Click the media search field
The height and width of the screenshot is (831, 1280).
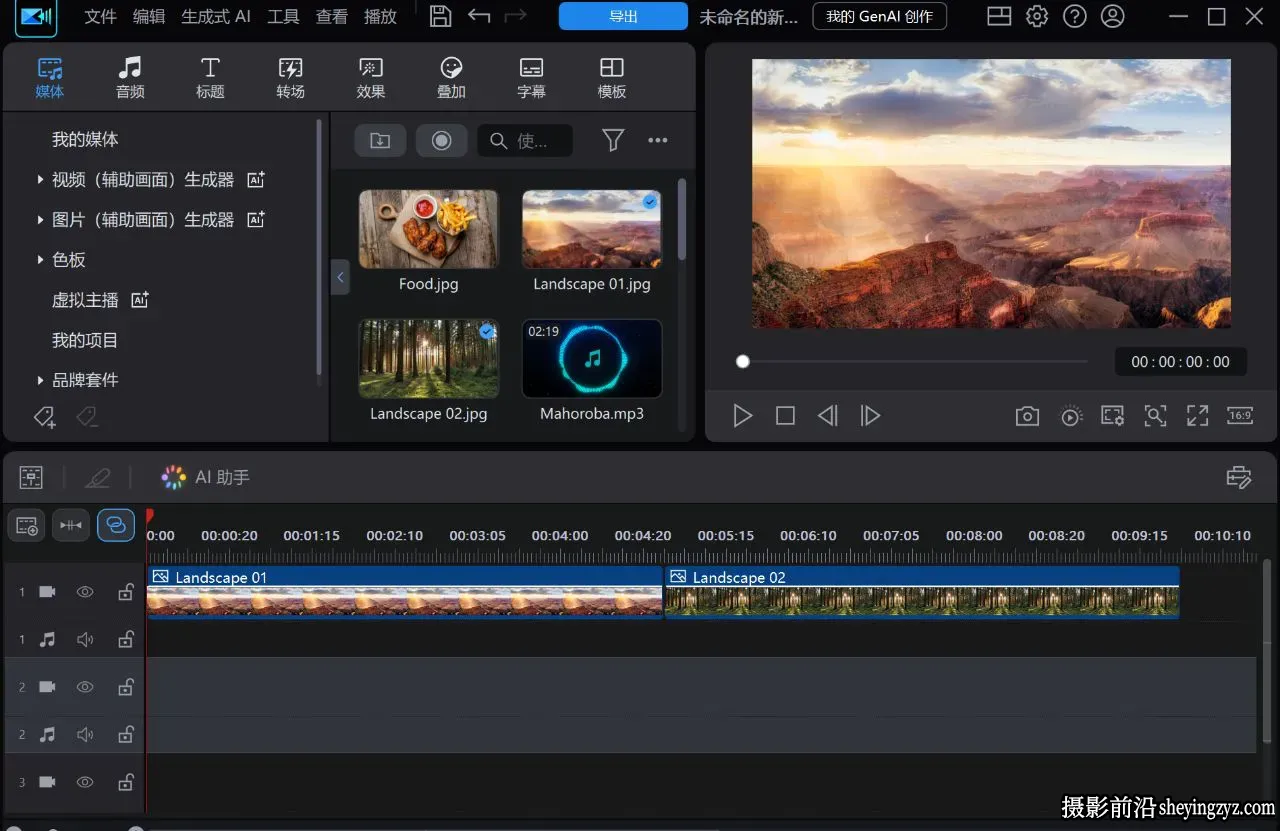[525, 141]
